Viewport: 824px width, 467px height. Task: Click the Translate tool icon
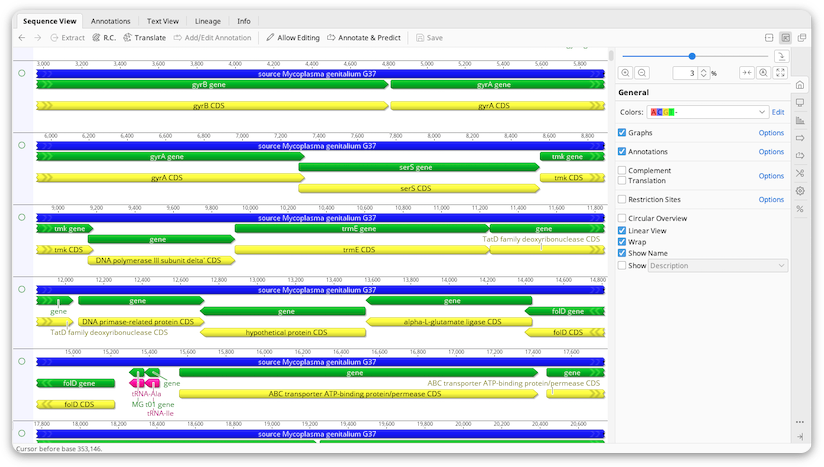(127, 38)
